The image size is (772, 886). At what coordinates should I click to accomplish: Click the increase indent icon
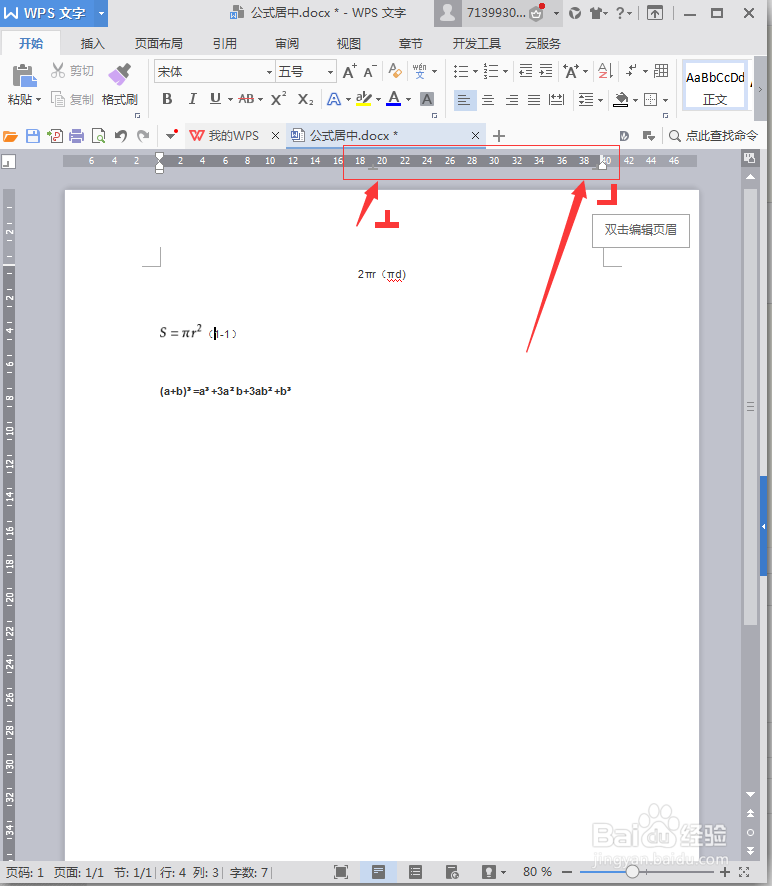point(546,71)
